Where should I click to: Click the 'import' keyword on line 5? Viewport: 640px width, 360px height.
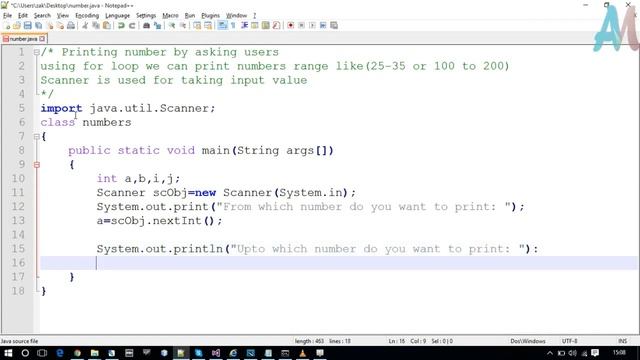click(x=61, y=109)
